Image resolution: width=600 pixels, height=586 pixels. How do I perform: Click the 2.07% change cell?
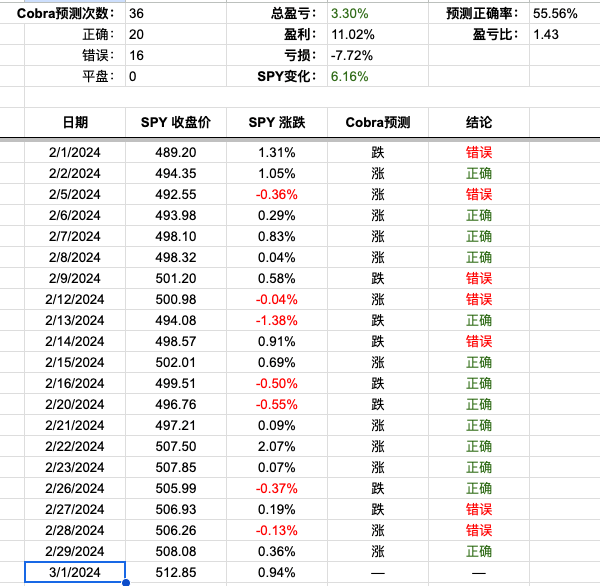[x=277, y=446]
